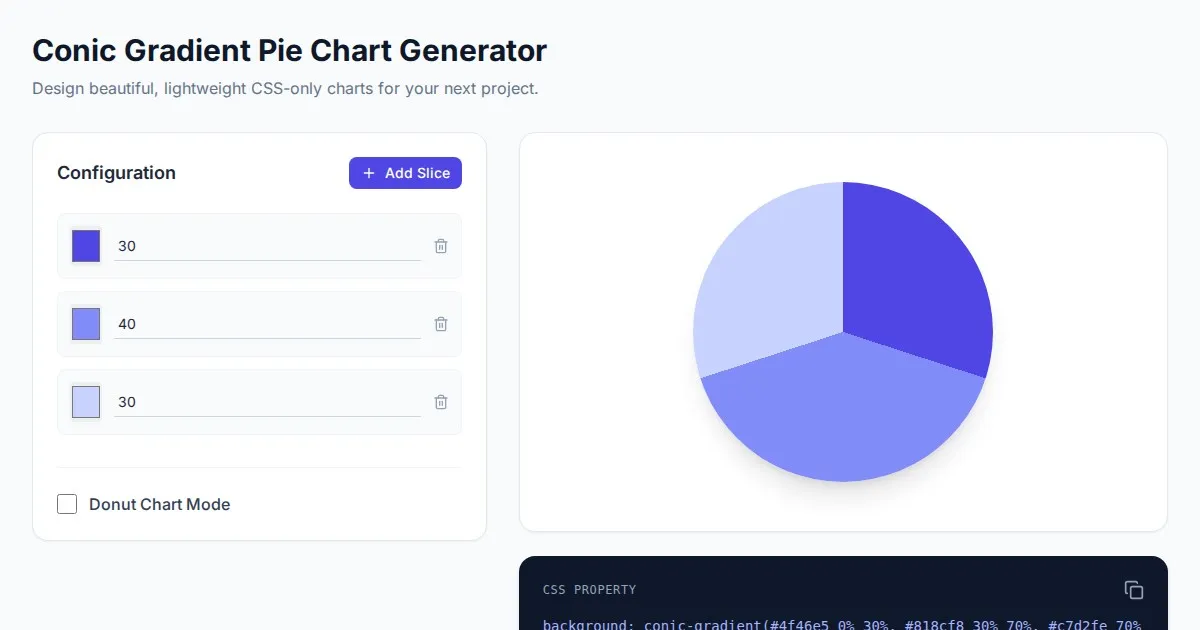Open the second slice's periwinkle color swatch

click(86, 324)
